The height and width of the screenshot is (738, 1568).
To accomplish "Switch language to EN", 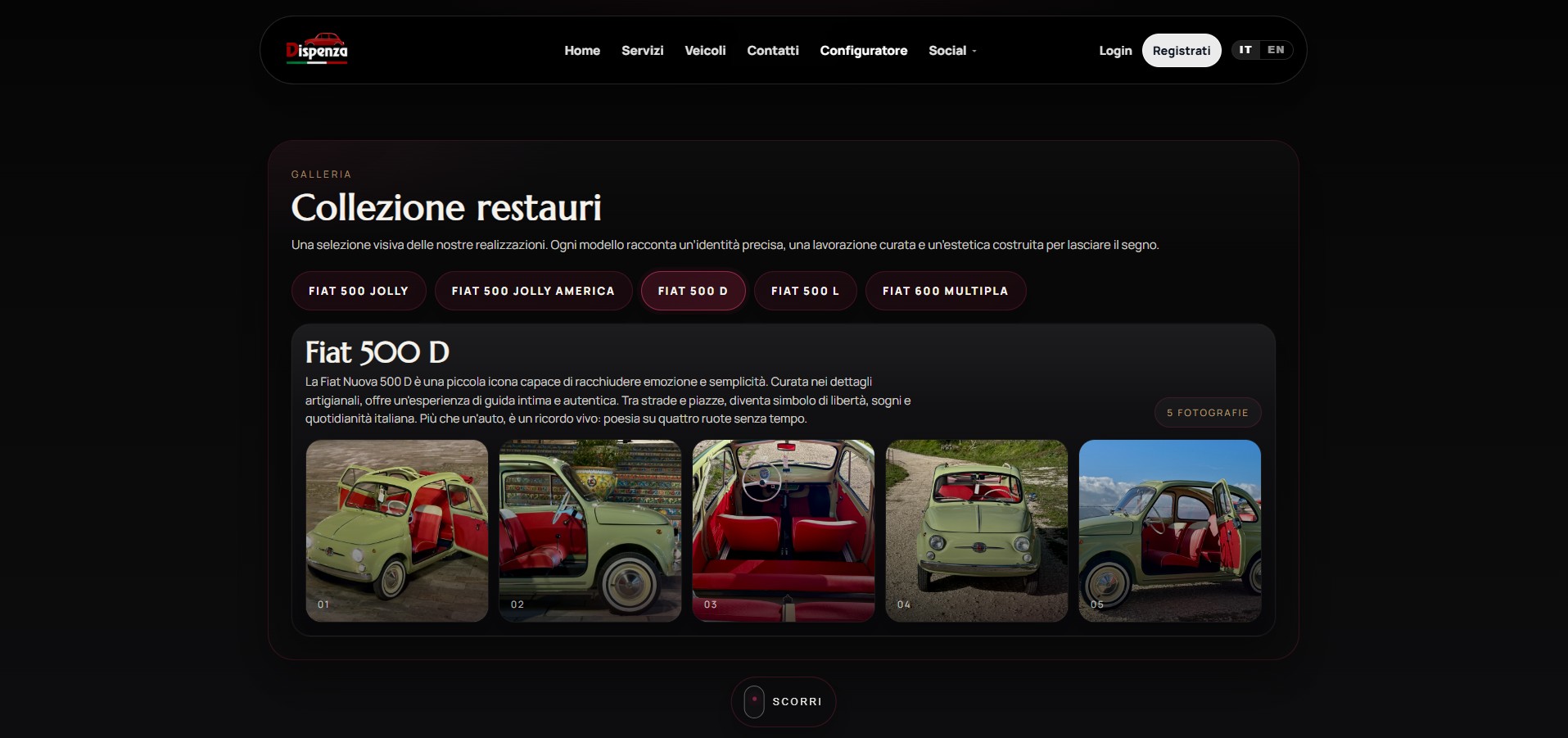I will [x=1276, y=50].
